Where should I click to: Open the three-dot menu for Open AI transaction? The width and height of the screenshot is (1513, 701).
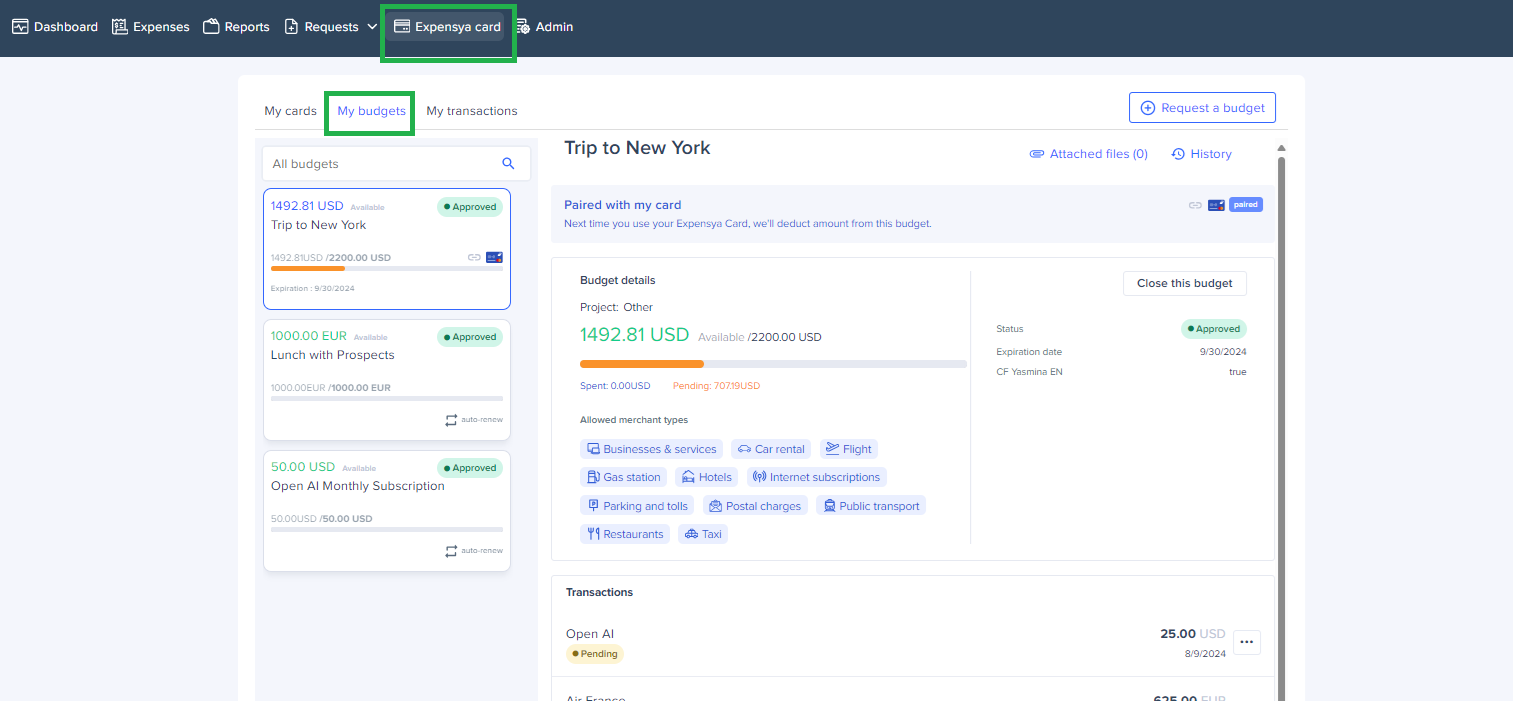pyautogui.click(x=1246, y=642)
